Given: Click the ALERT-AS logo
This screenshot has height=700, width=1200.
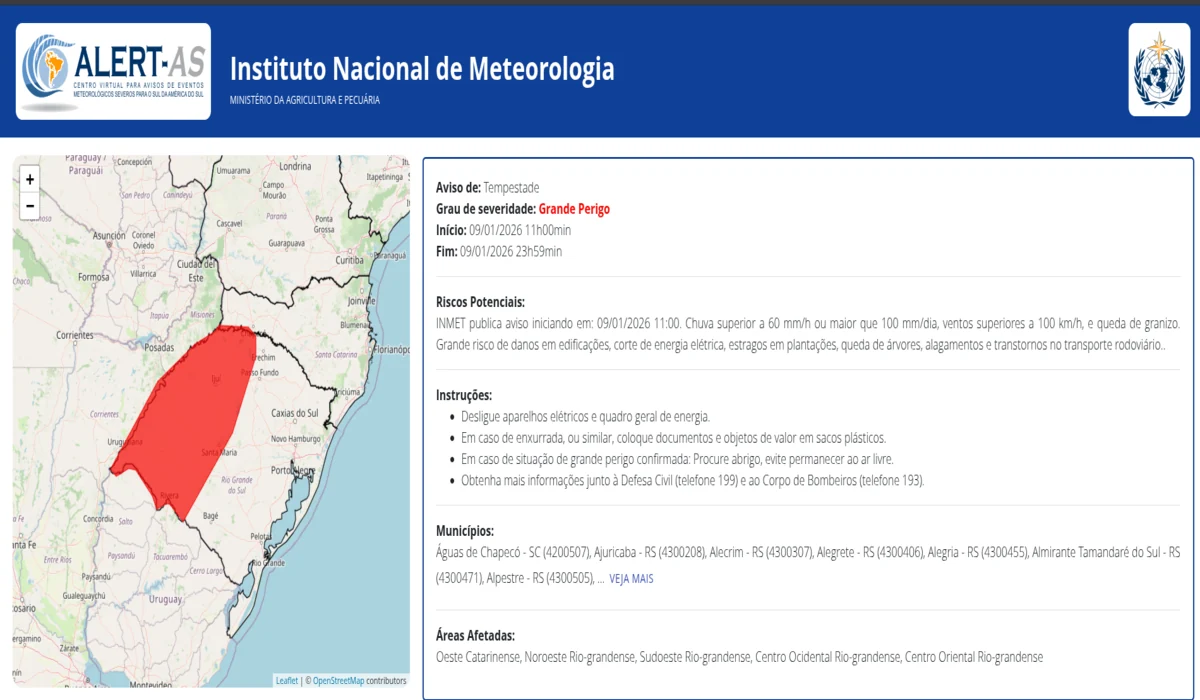Looking at the screenshot, I should tap(112, 70).
